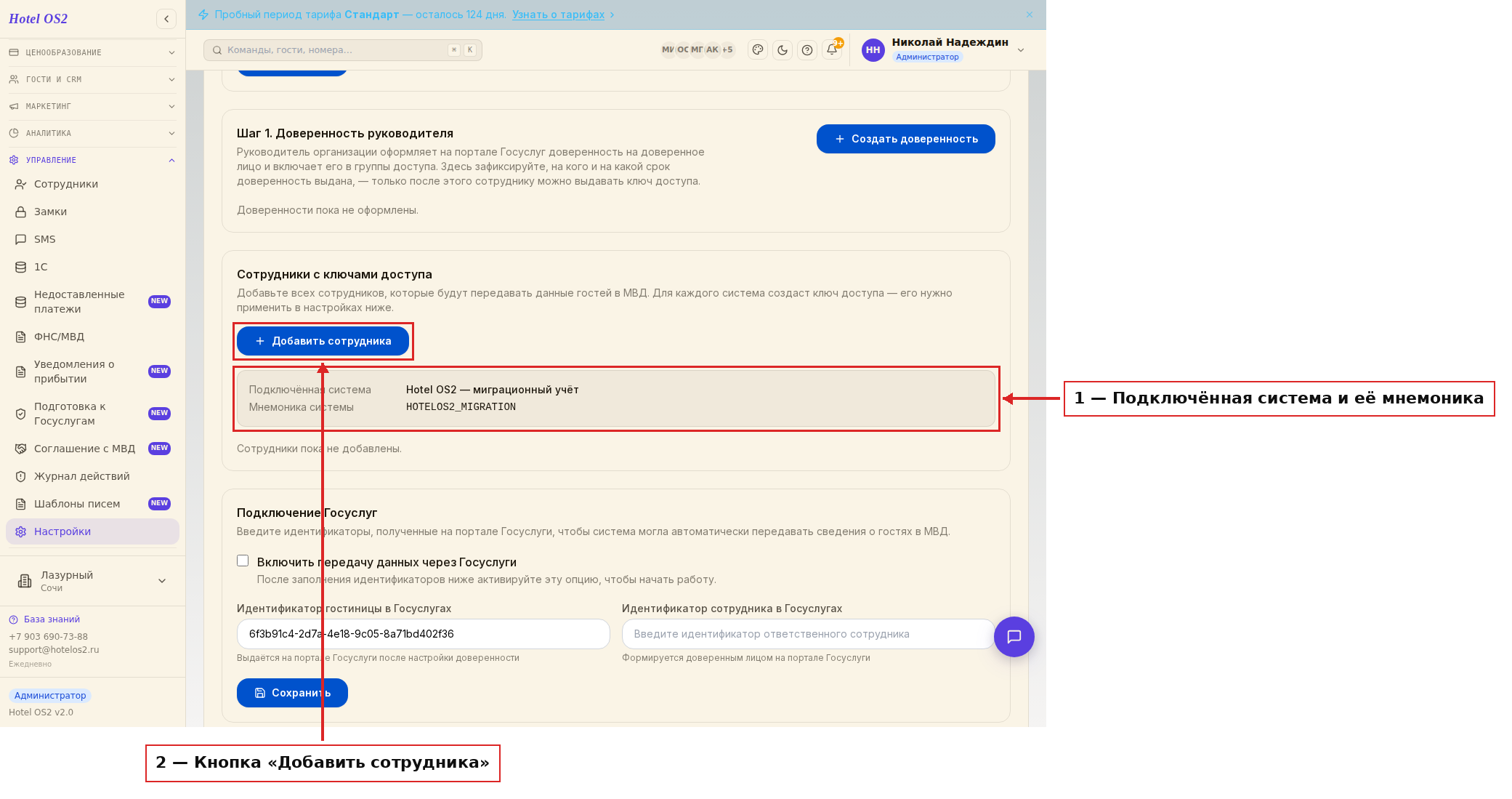This screenshot has width=1512, height=799.
Task: Open the Лазурный hotel switcher
Action: (x=92, y=581)
